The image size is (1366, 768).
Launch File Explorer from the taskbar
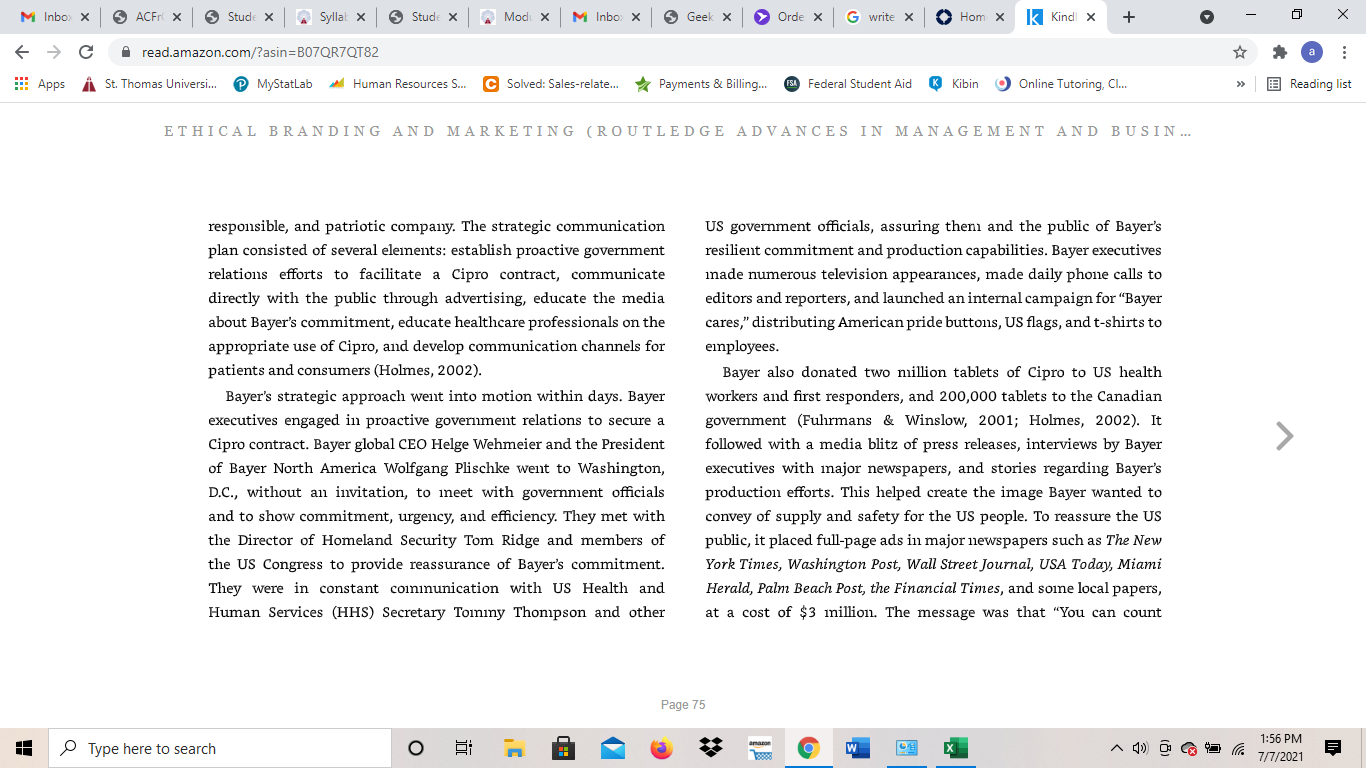(514, 748)
